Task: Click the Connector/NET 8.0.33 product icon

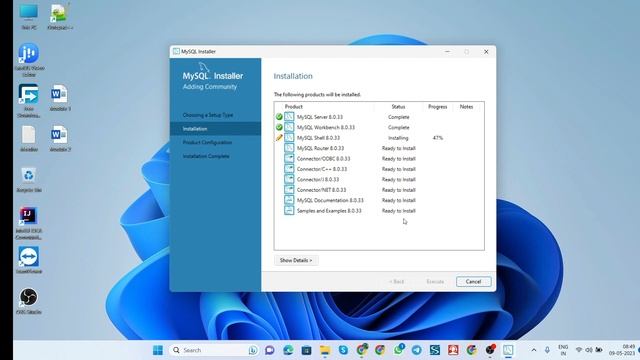Action: click(x=289, y=190)
